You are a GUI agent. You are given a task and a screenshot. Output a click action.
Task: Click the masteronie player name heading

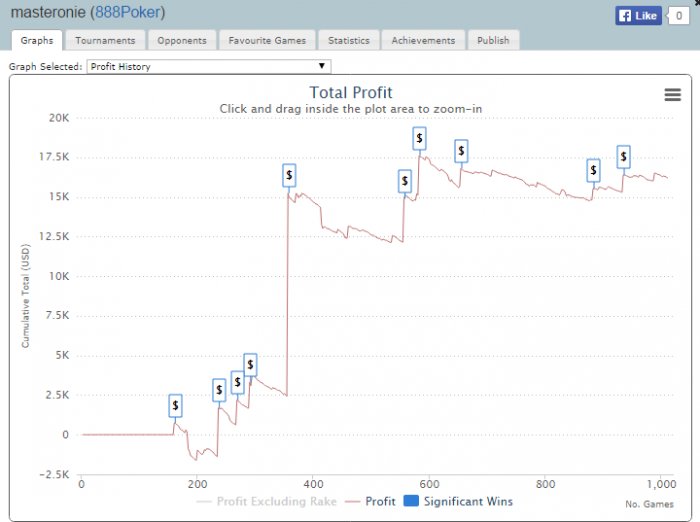coord(48,12)
